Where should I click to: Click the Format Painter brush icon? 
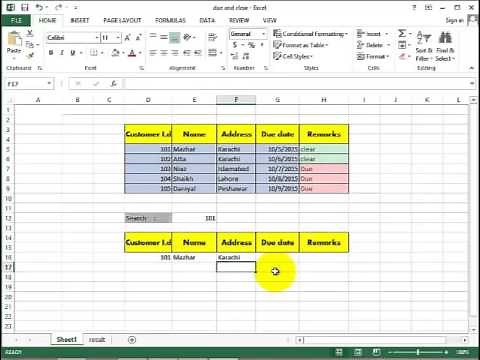pos(30,56)
